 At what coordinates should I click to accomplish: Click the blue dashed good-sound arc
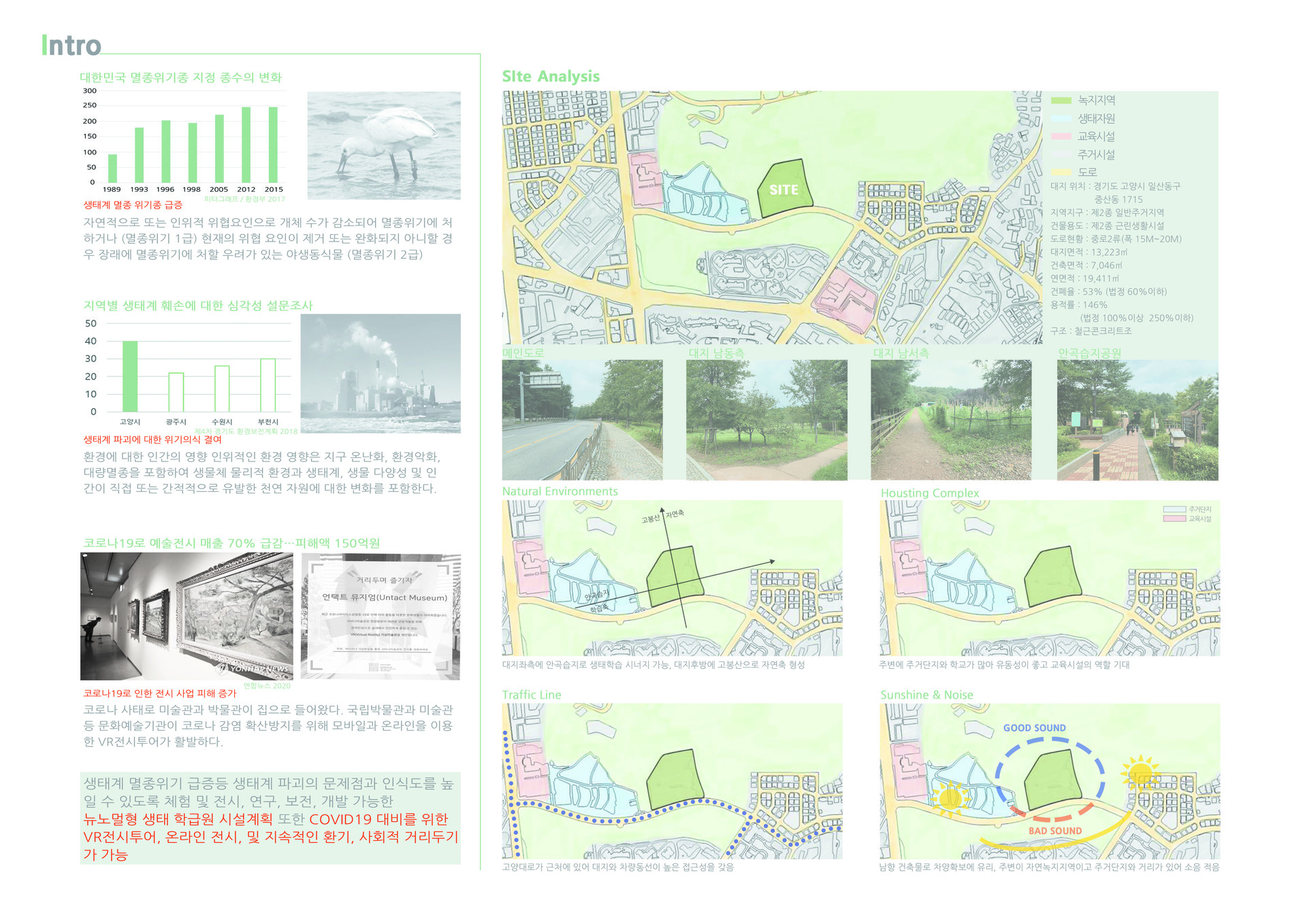(x=1050, y=769)
